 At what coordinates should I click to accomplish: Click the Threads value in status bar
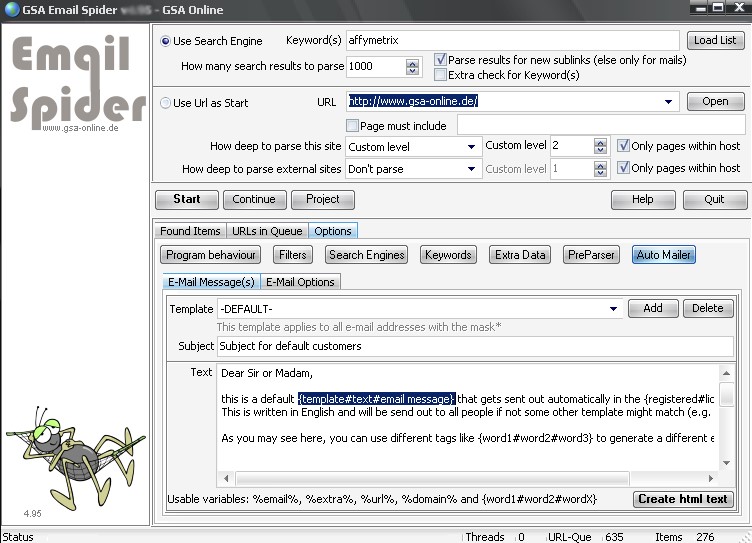point(521,537)
